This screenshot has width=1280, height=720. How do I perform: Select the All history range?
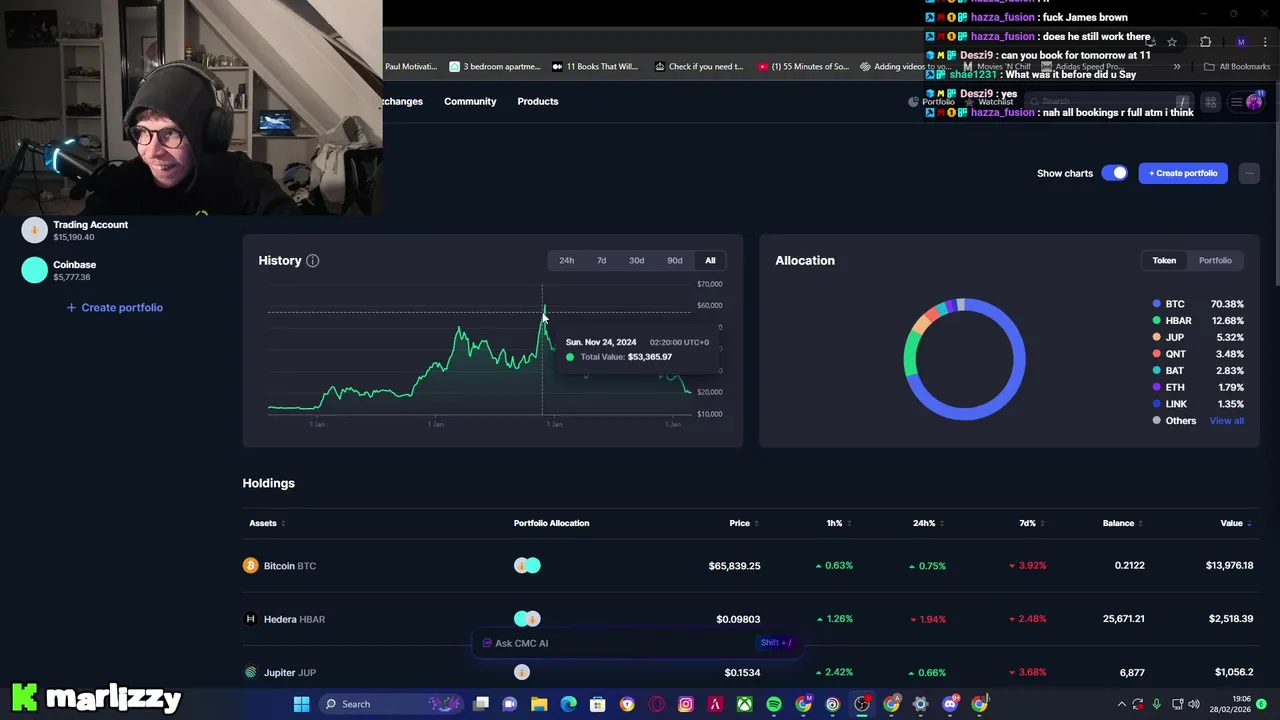pyautogui.click(x=710, y=260)
